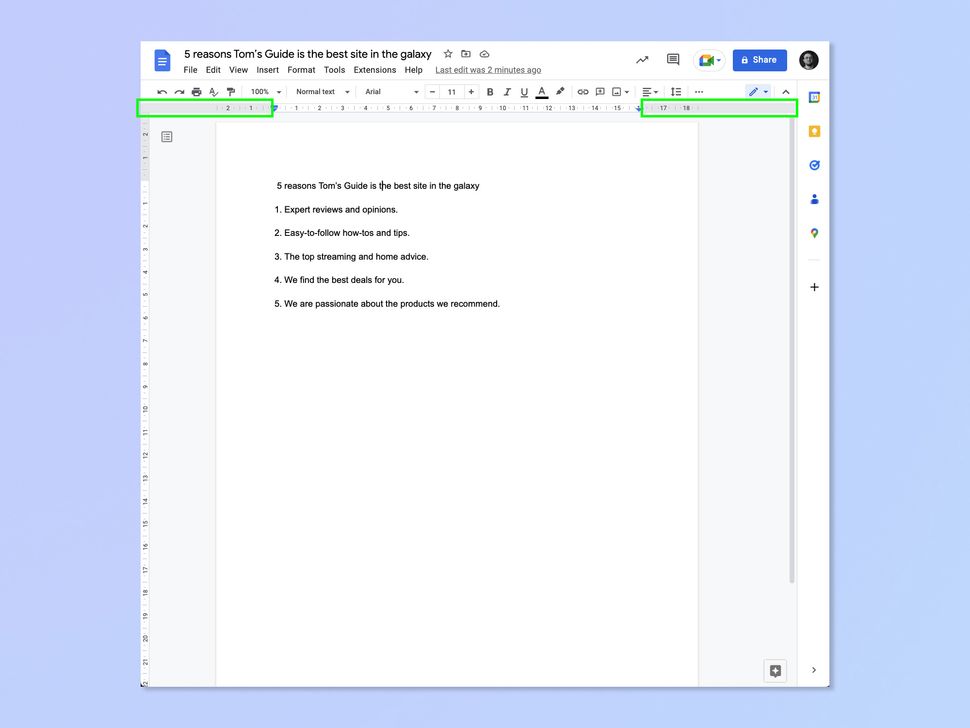
Task: Star the document next to its title
Action: coord(447,54)
